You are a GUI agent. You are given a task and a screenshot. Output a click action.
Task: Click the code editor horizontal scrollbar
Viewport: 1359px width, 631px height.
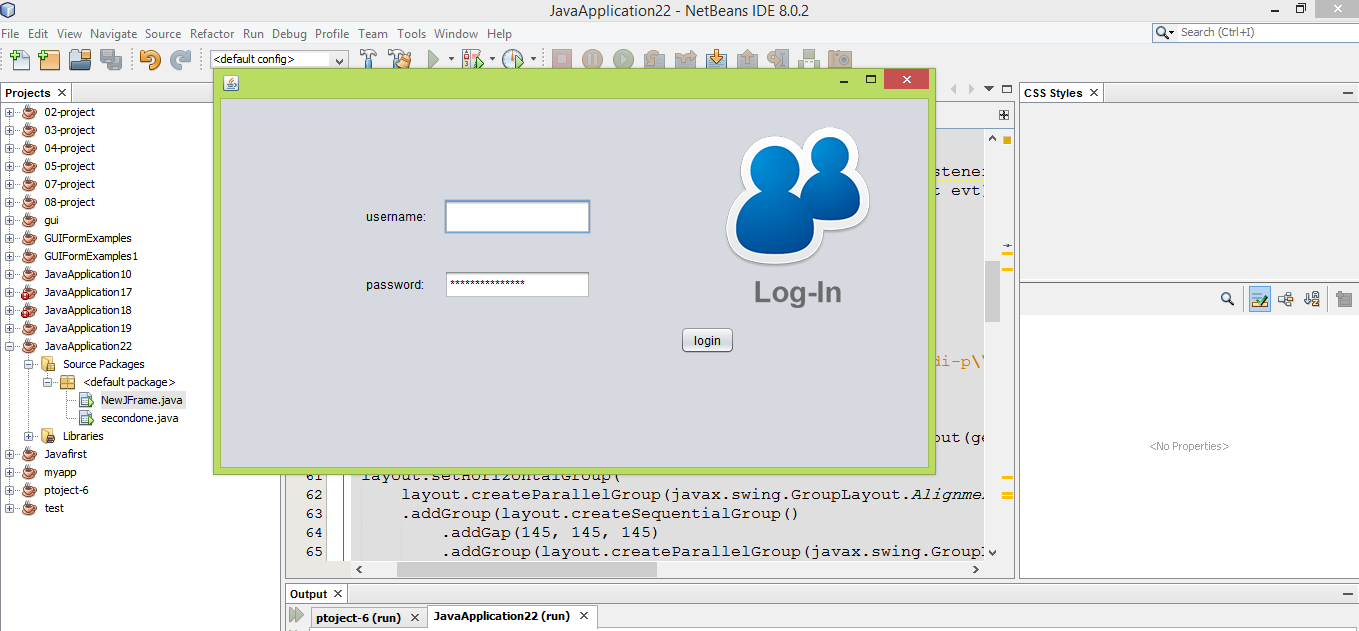coord(526,569)
